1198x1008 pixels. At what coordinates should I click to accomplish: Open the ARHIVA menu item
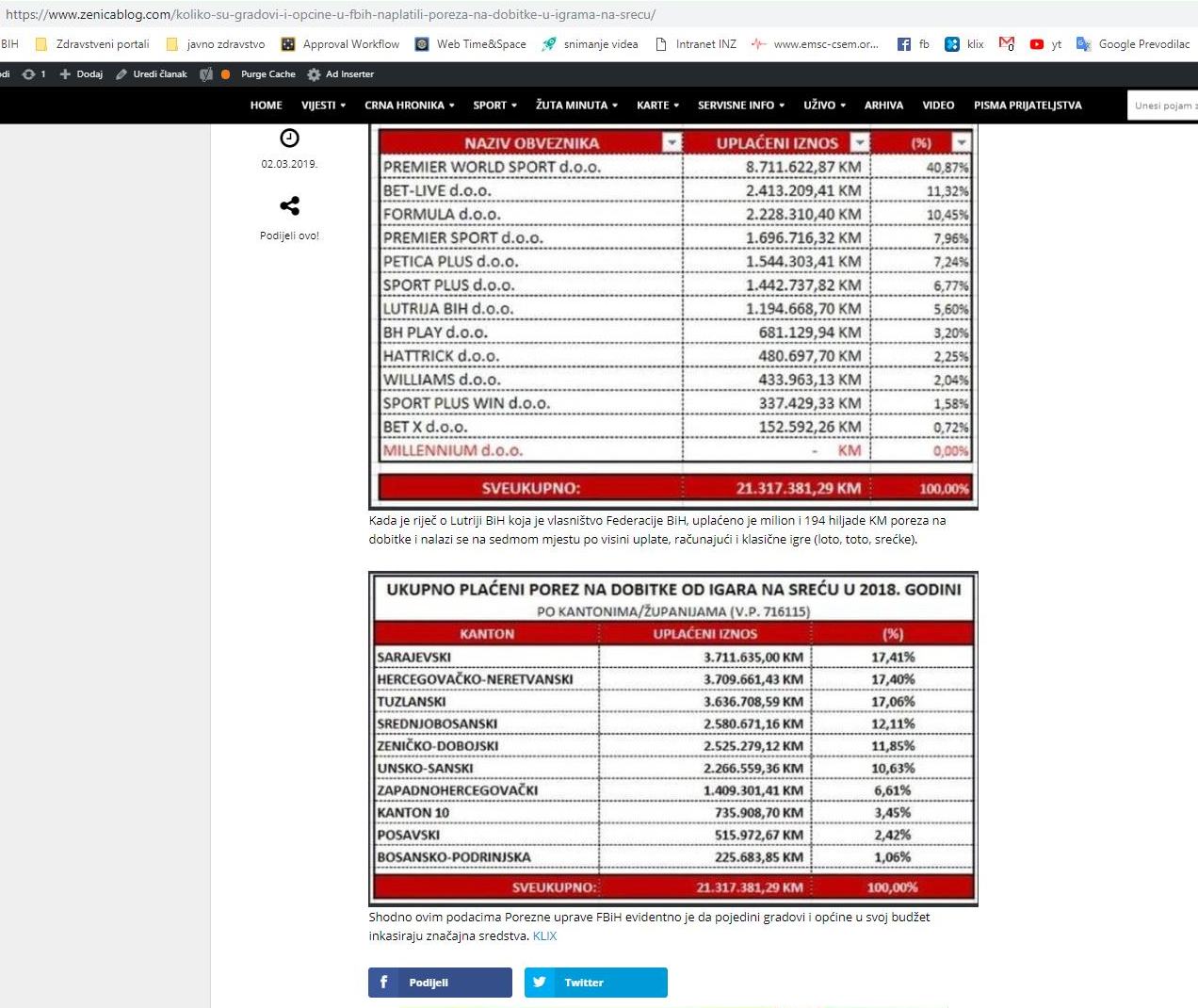pyautogui.click(x=883, y=106)
